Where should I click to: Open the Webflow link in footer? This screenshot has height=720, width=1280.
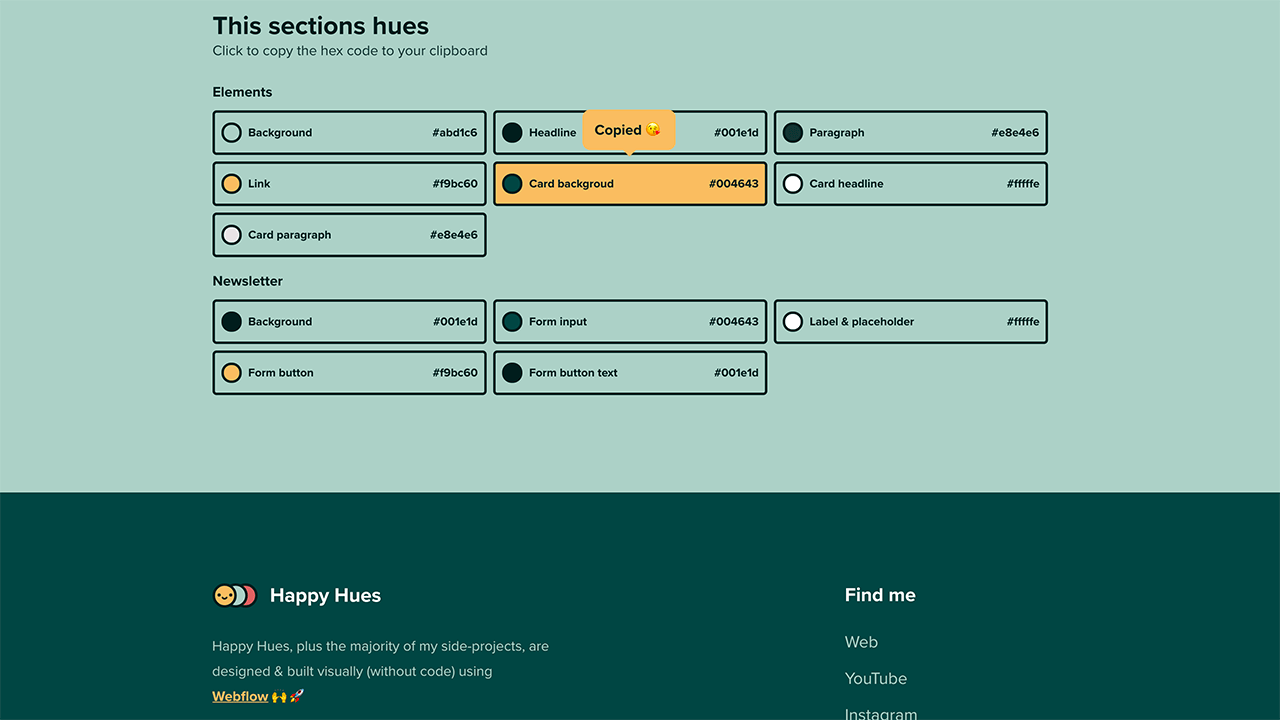[240, 696]
